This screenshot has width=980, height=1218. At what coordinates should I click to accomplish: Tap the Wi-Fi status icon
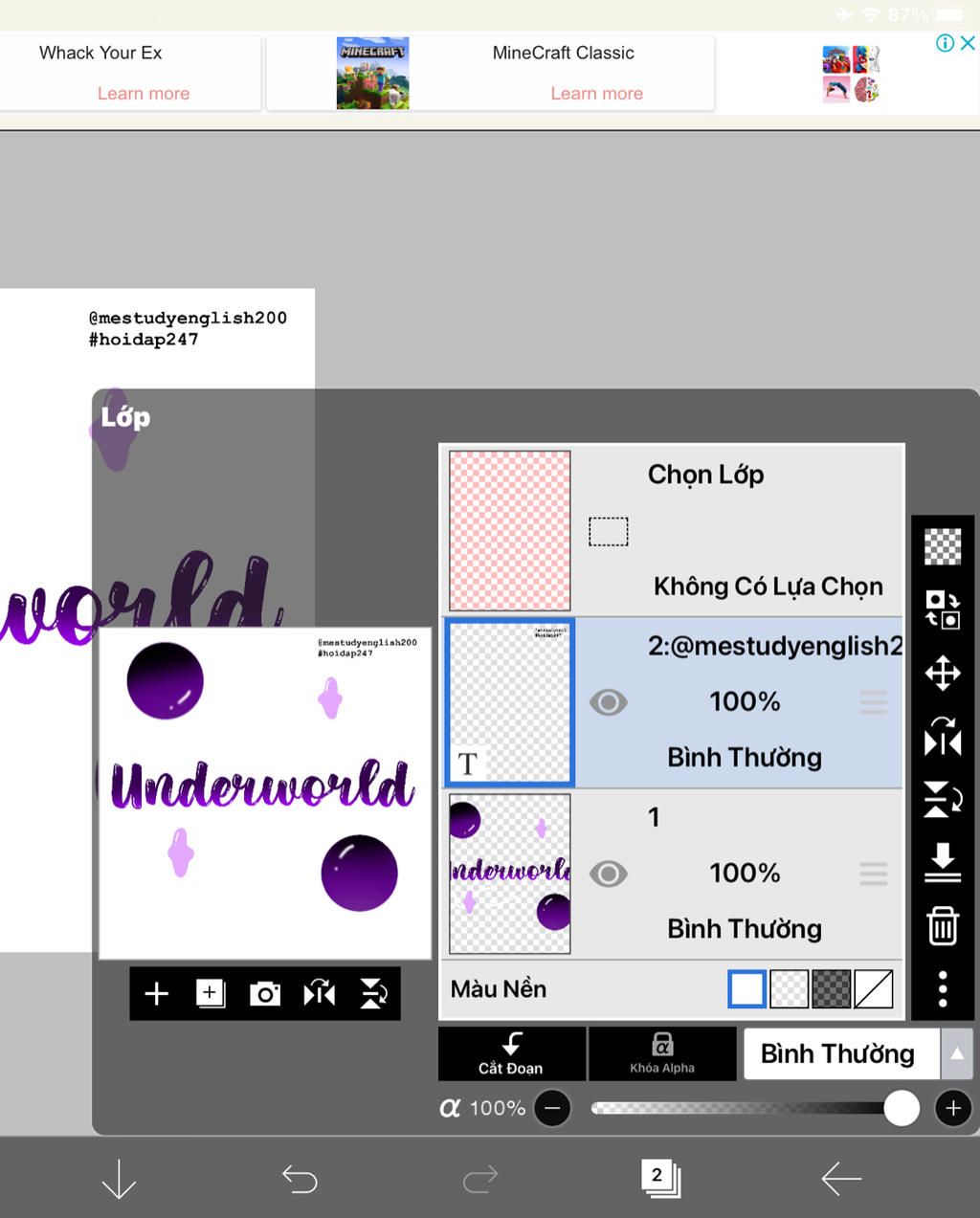point(870,14)
